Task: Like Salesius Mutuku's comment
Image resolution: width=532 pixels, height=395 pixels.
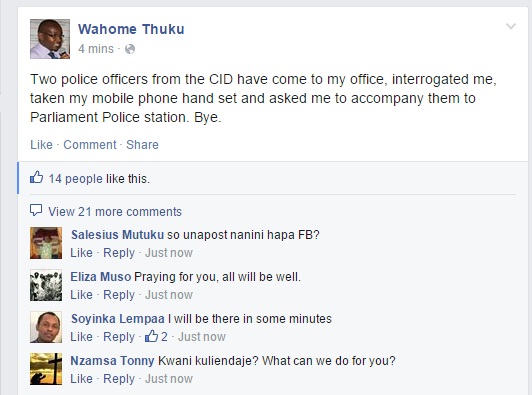Action: (x=81, y=253)
